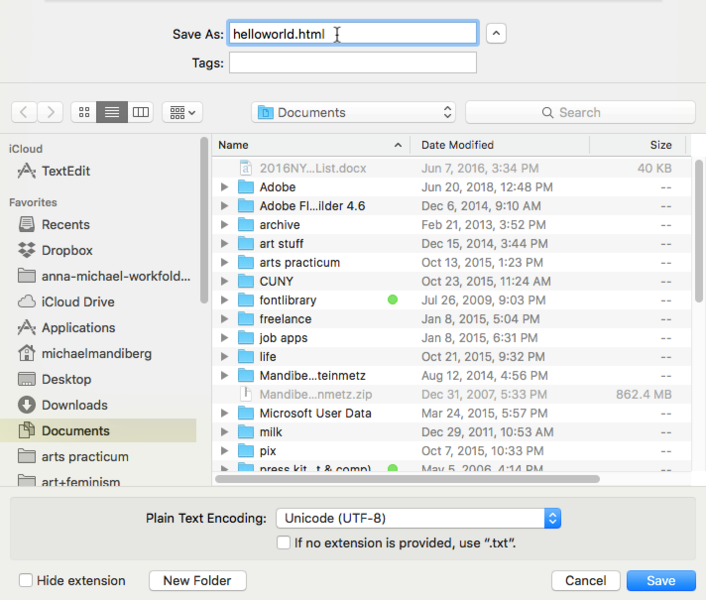The height and width of the screenshot is (600, 706).
Task: Open the Documents location dropdown
Action: point(354,112)
